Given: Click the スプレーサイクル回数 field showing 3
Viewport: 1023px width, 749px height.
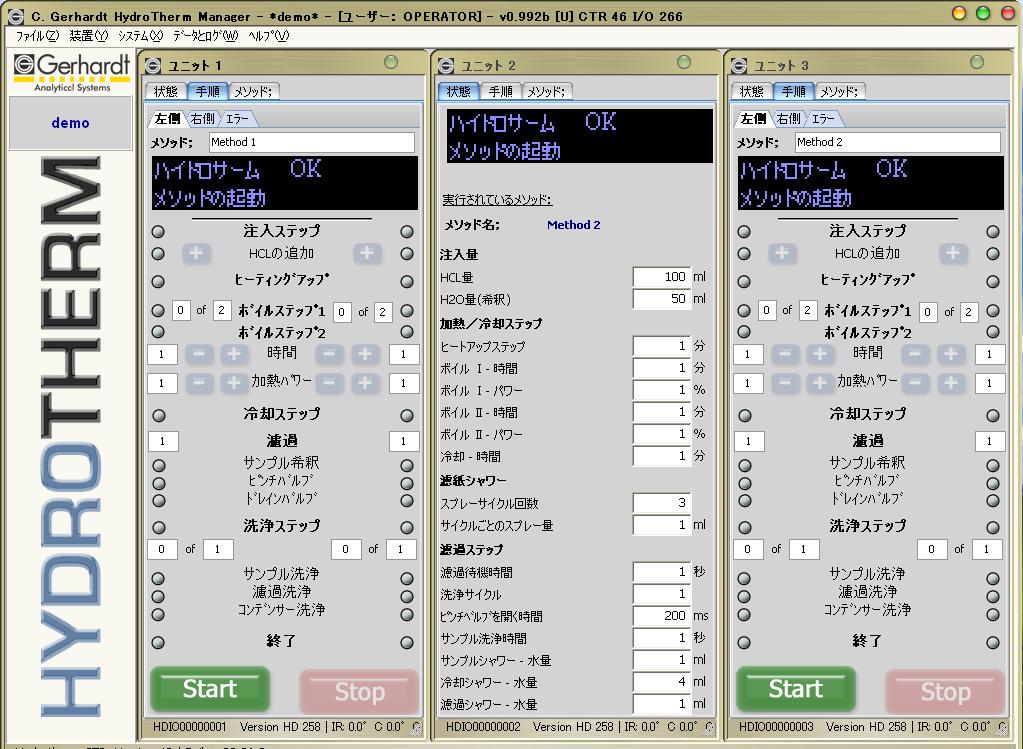Looking at the screenshot, I should click(661, 503).
